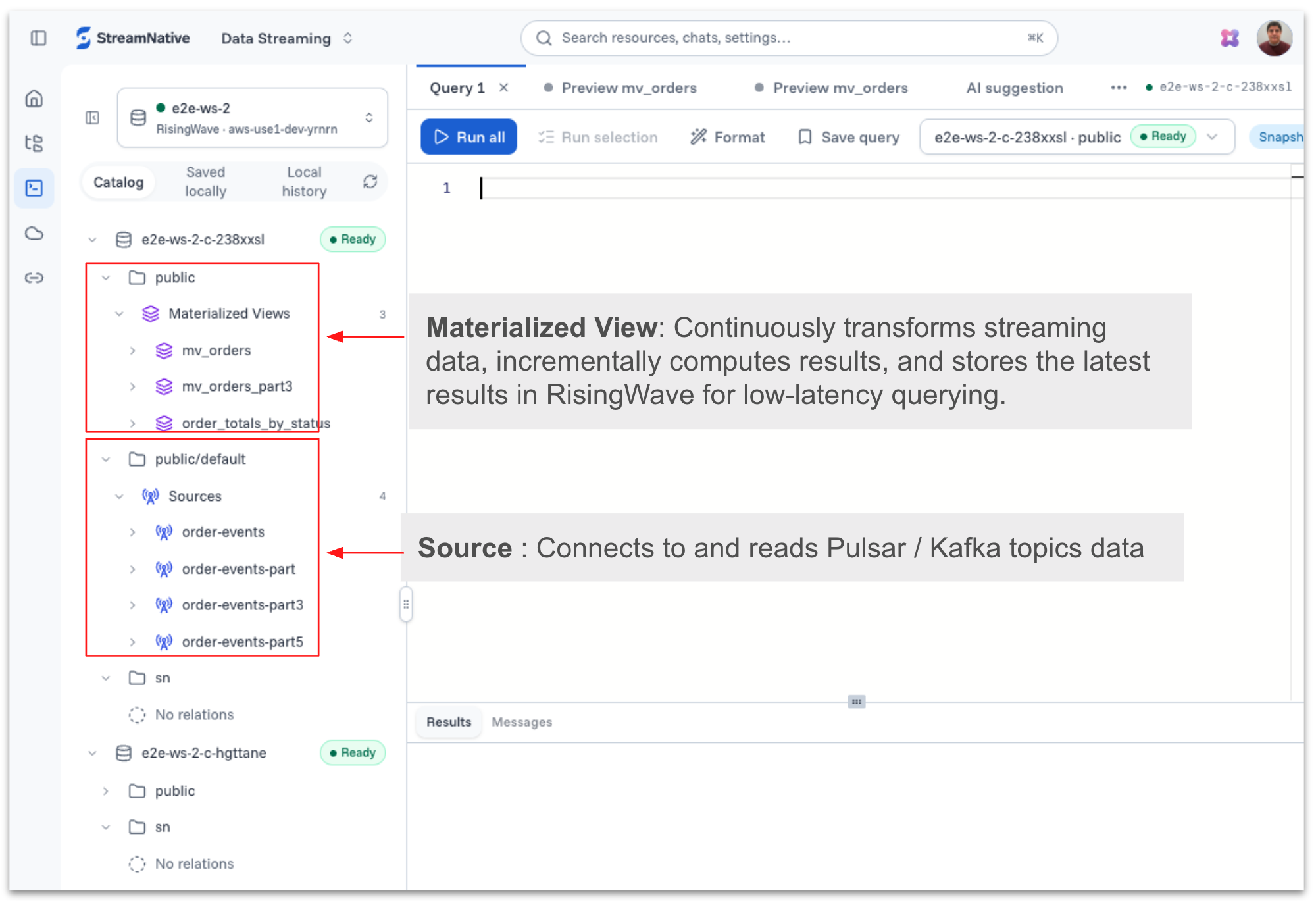Open the StreamNative logo home
Viewport: 1316px width, 901px height.
(133, 38)
